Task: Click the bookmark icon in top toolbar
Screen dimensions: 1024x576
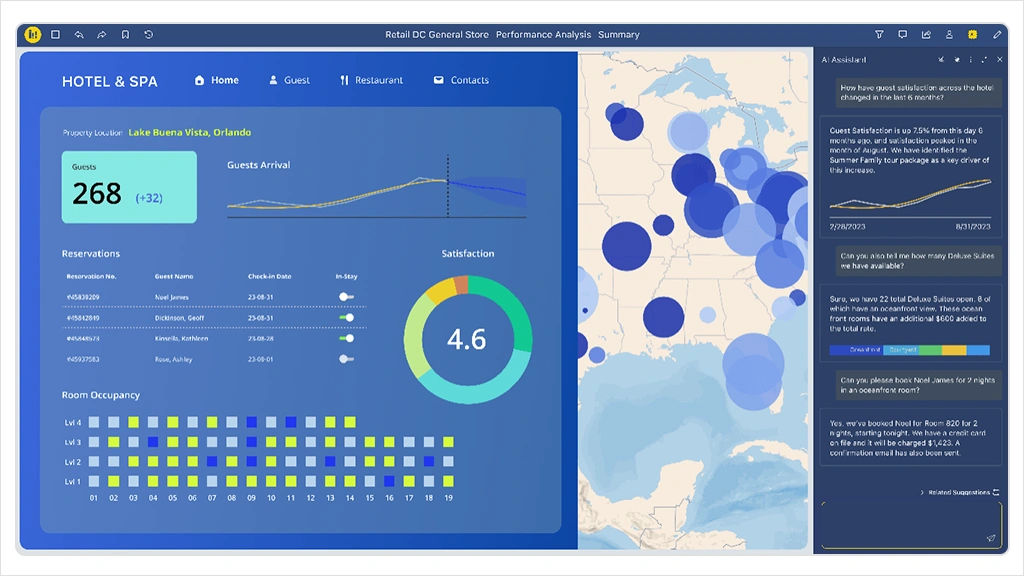Action: point(125,34)
